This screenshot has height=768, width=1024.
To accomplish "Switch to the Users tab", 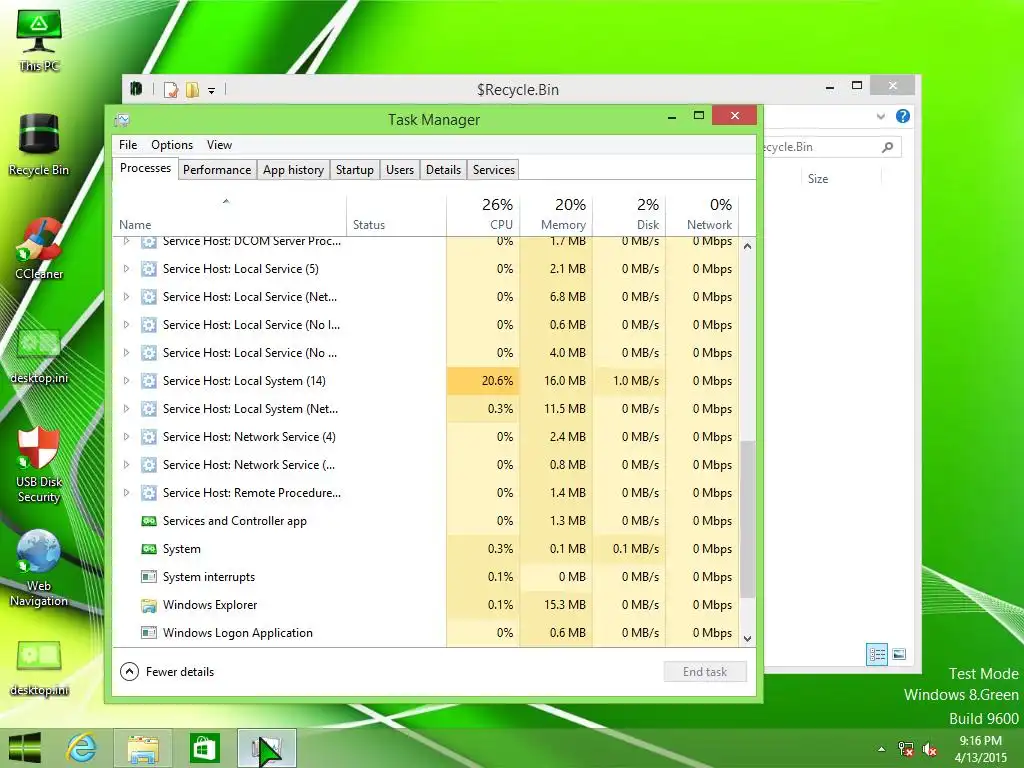I will [400, 170].
